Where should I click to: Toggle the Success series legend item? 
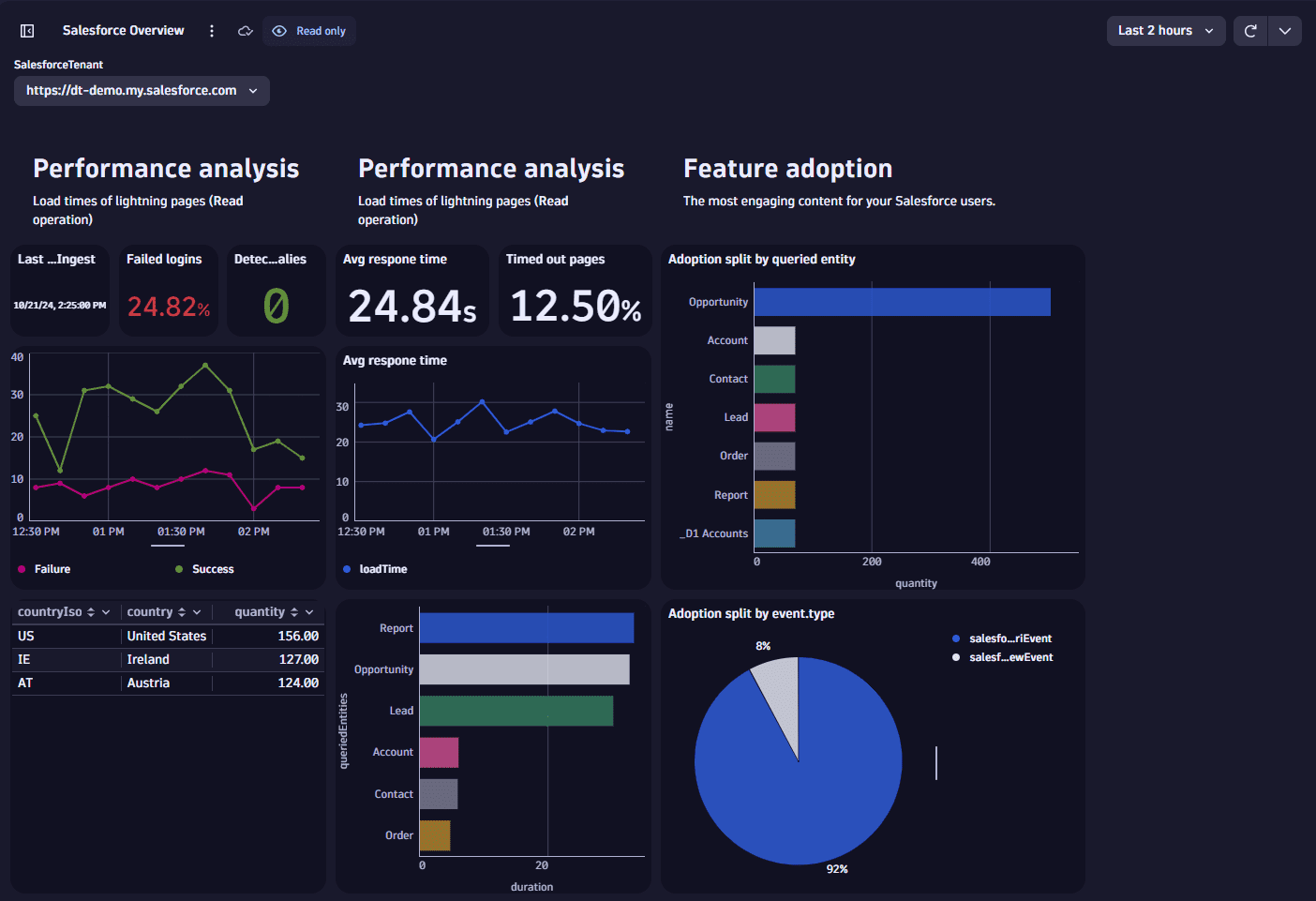(204, 569)
